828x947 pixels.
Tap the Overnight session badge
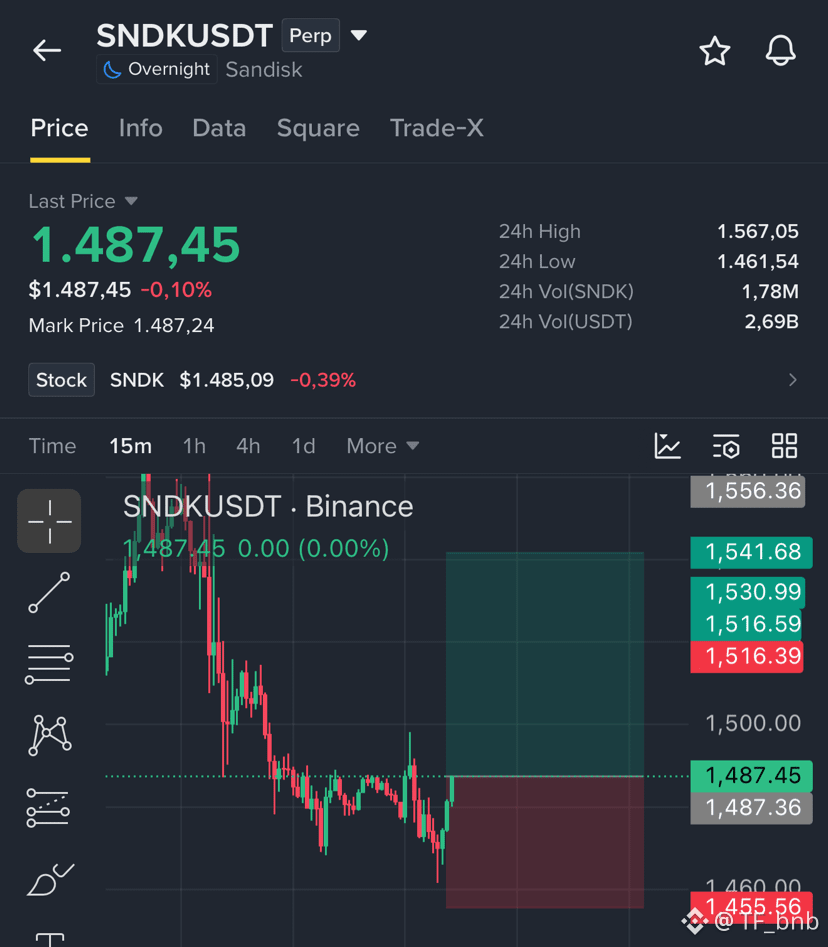coord(156,69)
